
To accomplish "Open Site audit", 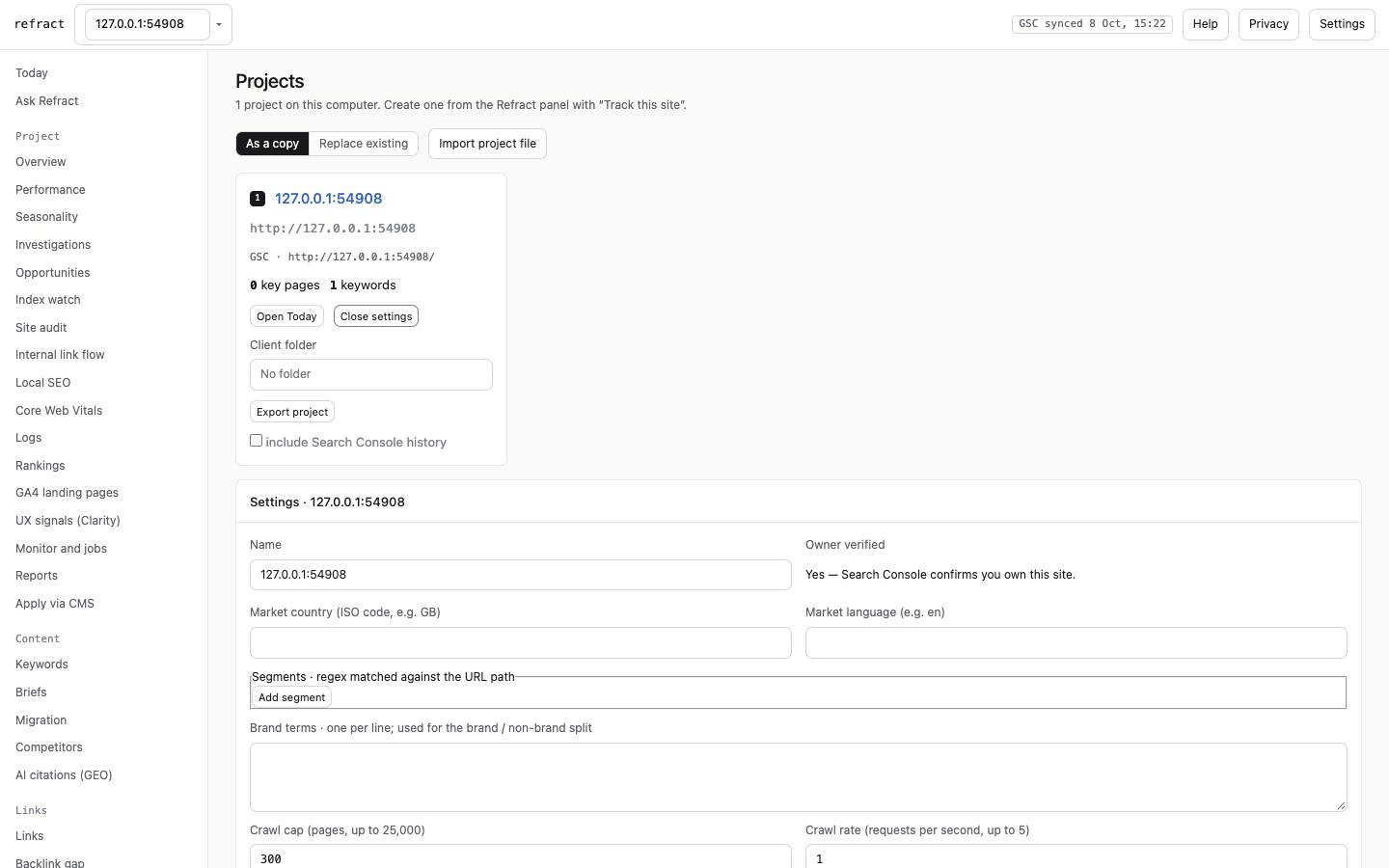I will click(x=41, y=328).
